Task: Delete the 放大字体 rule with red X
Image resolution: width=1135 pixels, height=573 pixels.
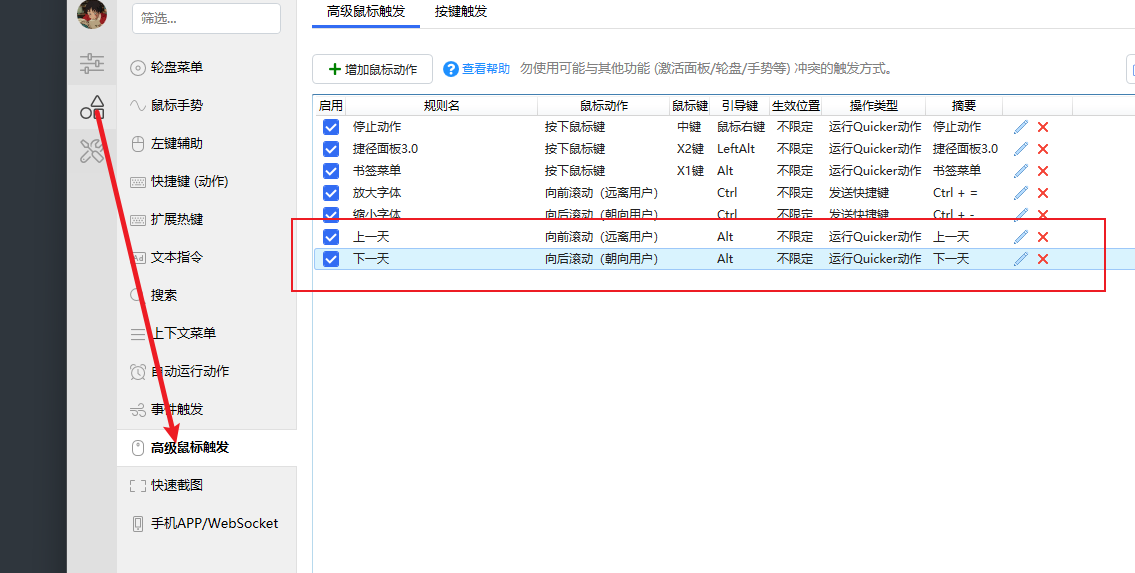Action: [x=1043, y=193]
